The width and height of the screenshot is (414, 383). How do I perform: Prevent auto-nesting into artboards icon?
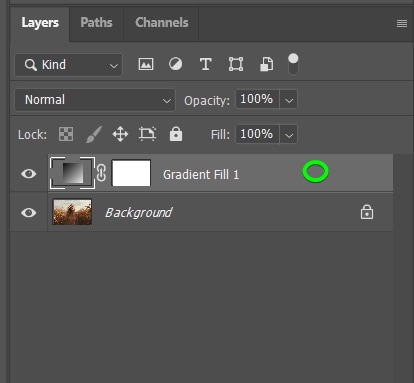(x=147, y=134)
